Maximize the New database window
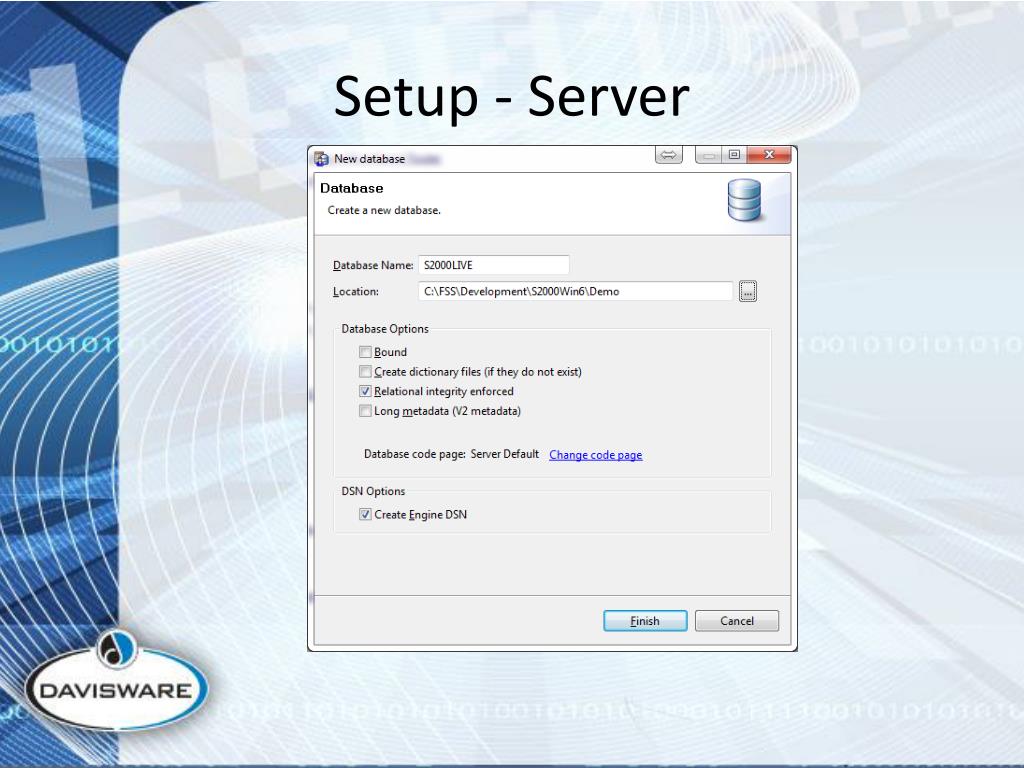1024x768 pixels. point(734,155)
